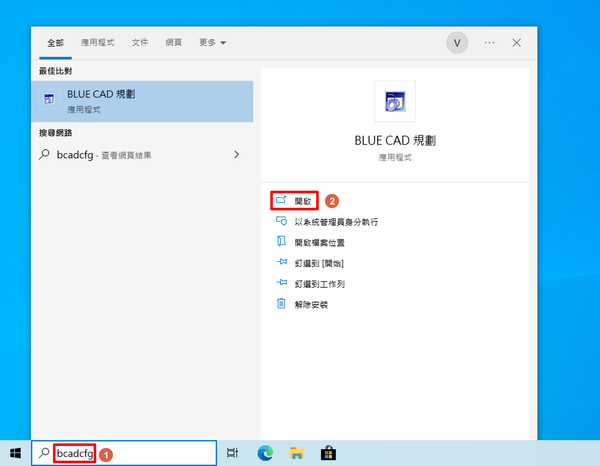Viewport: 600px width, 466px height.
Task: Open Task View on the taskbar
Action: [232, 453]
